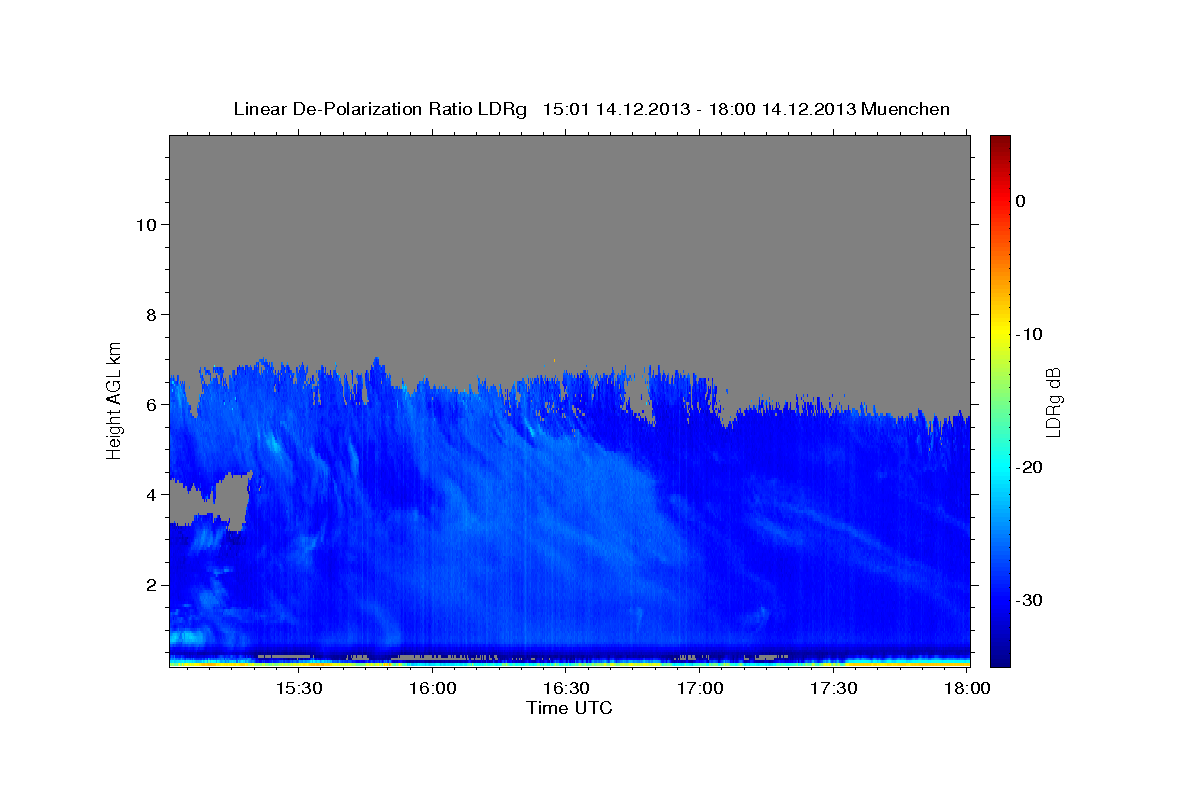This screenshot has width=1200, height=800.
Task: Click the 'LDRg dB' colorbar label
Action: click(x=1053, y=402)
